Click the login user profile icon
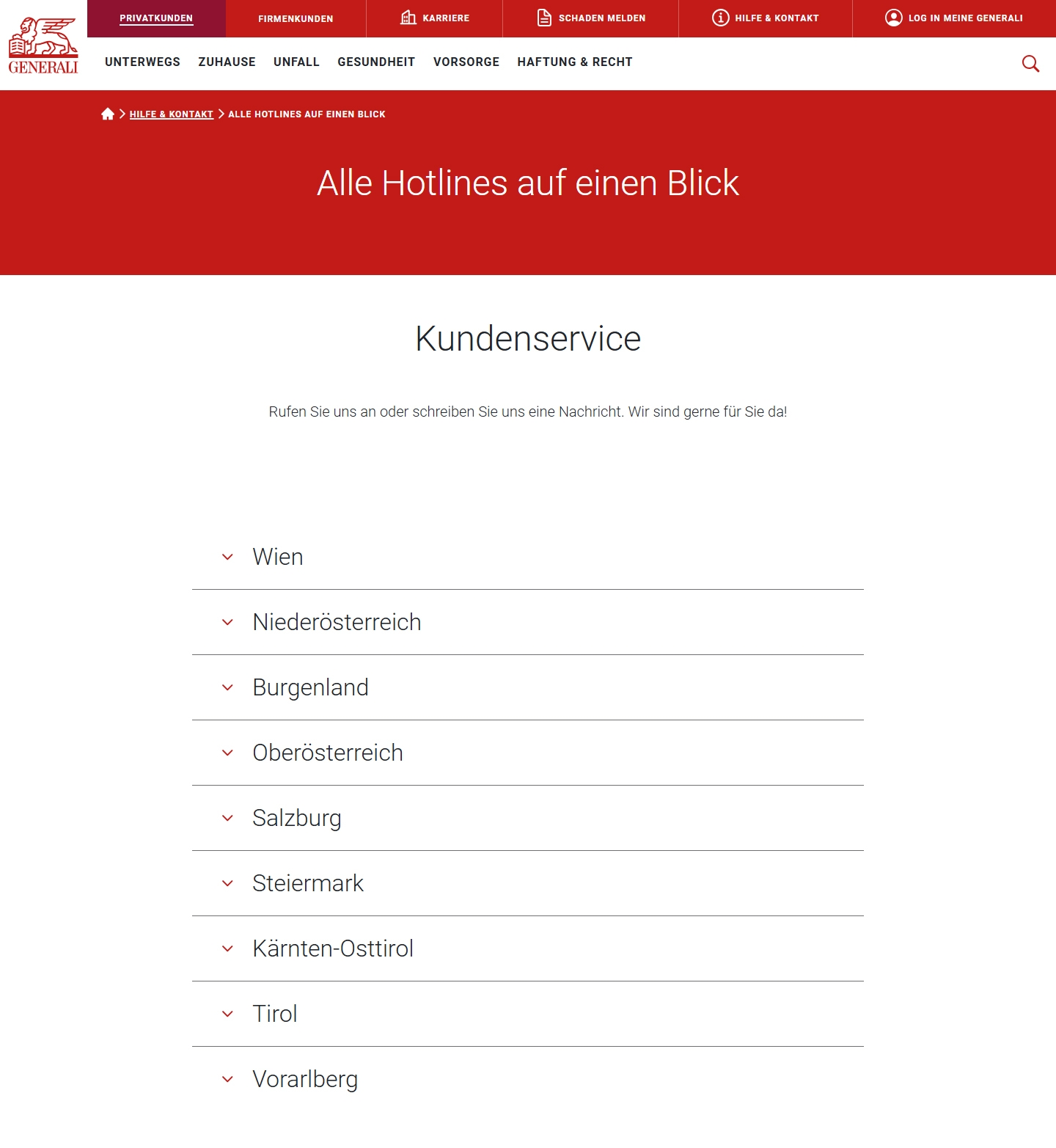1056x1148 pixels. (894, 18)
